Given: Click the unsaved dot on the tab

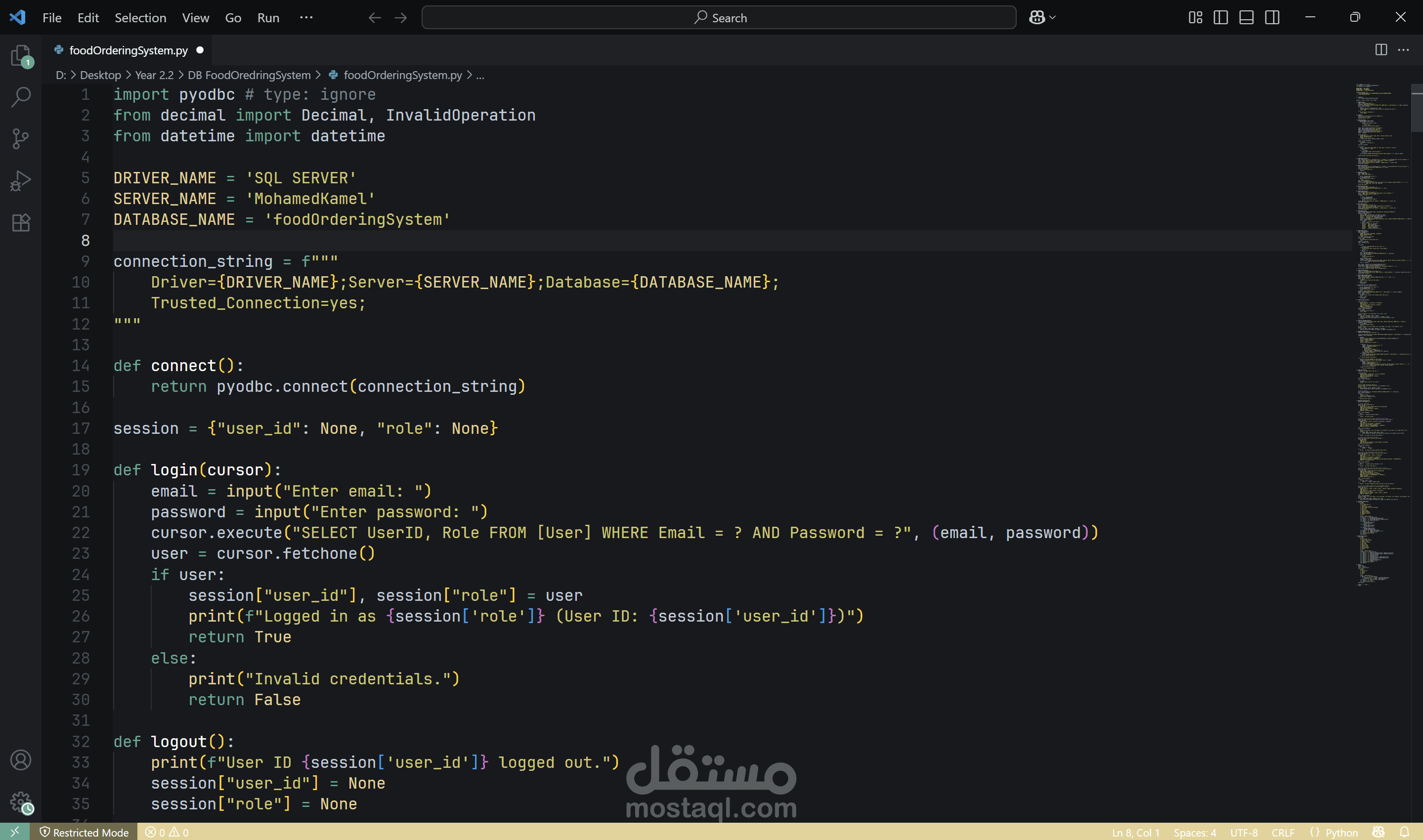Looking at the screenshot, I should tap(200, 50).
